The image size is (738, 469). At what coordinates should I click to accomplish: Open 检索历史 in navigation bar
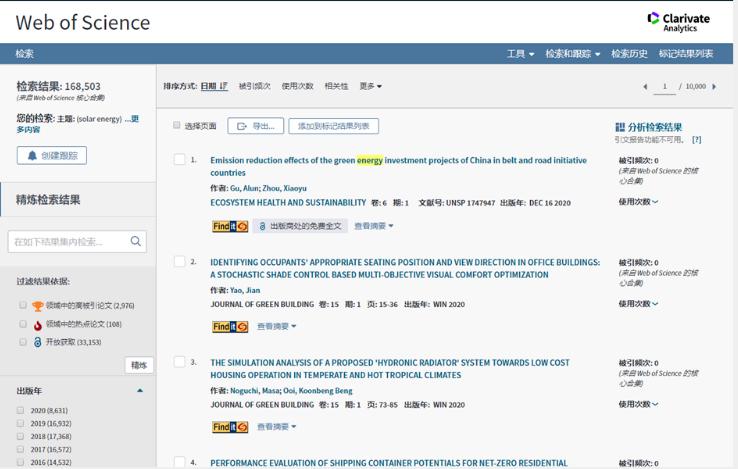pos(629,54)
